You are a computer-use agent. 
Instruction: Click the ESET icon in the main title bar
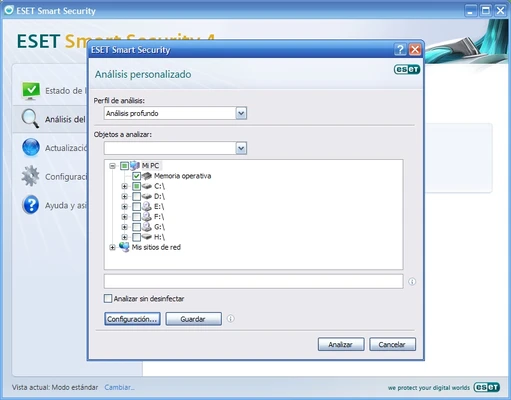point(9,10)
